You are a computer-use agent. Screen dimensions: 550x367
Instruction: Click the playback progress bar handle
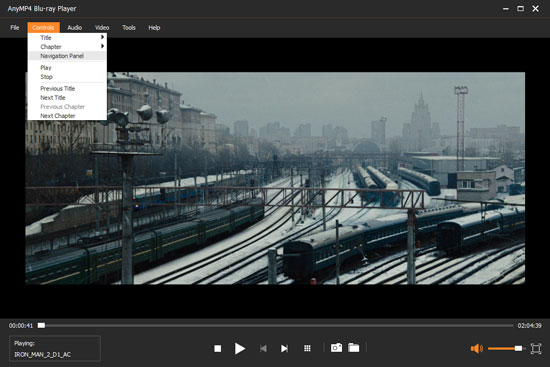point(41,326)
